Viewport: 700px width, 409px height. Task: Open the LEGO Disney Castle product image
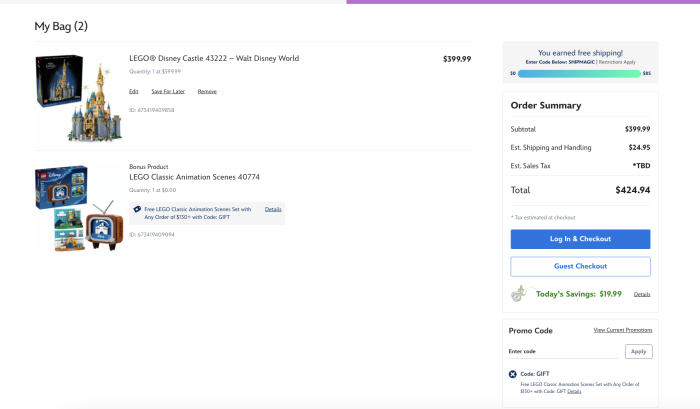79,97
